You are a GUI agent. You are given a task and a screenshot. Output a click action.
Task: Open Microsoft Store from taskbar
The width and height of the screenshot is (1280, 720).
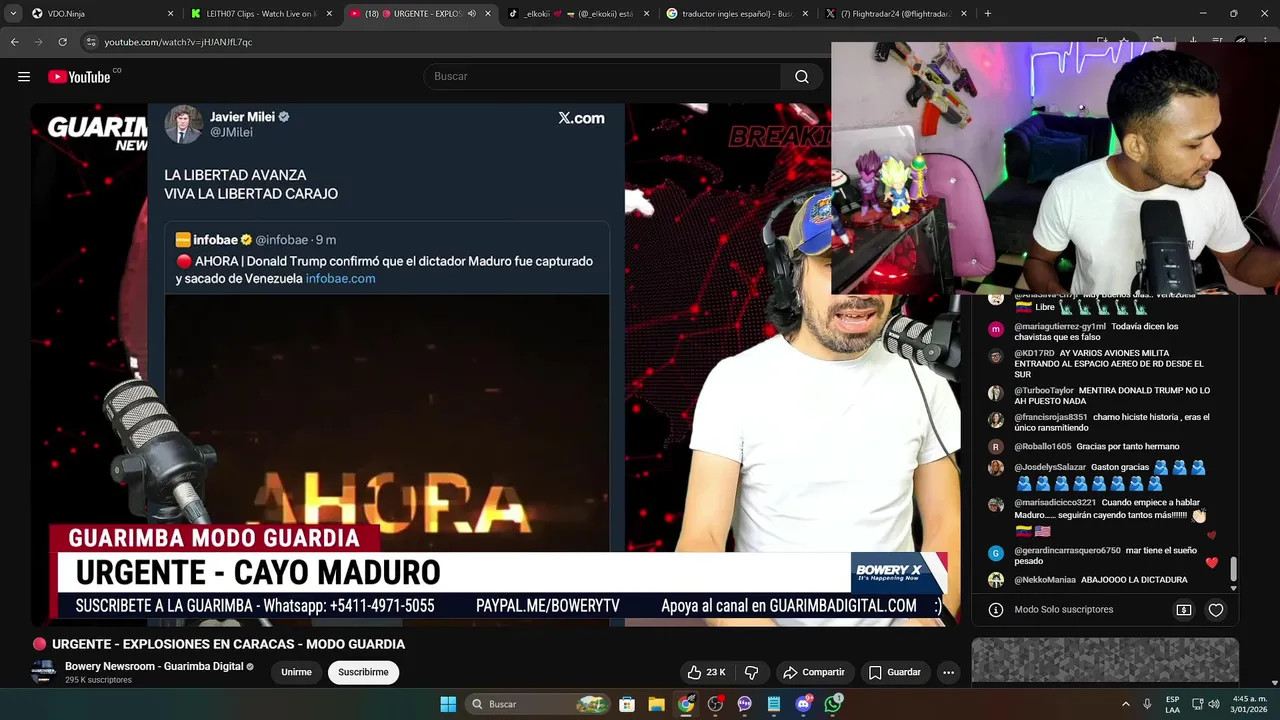point(627,704)
